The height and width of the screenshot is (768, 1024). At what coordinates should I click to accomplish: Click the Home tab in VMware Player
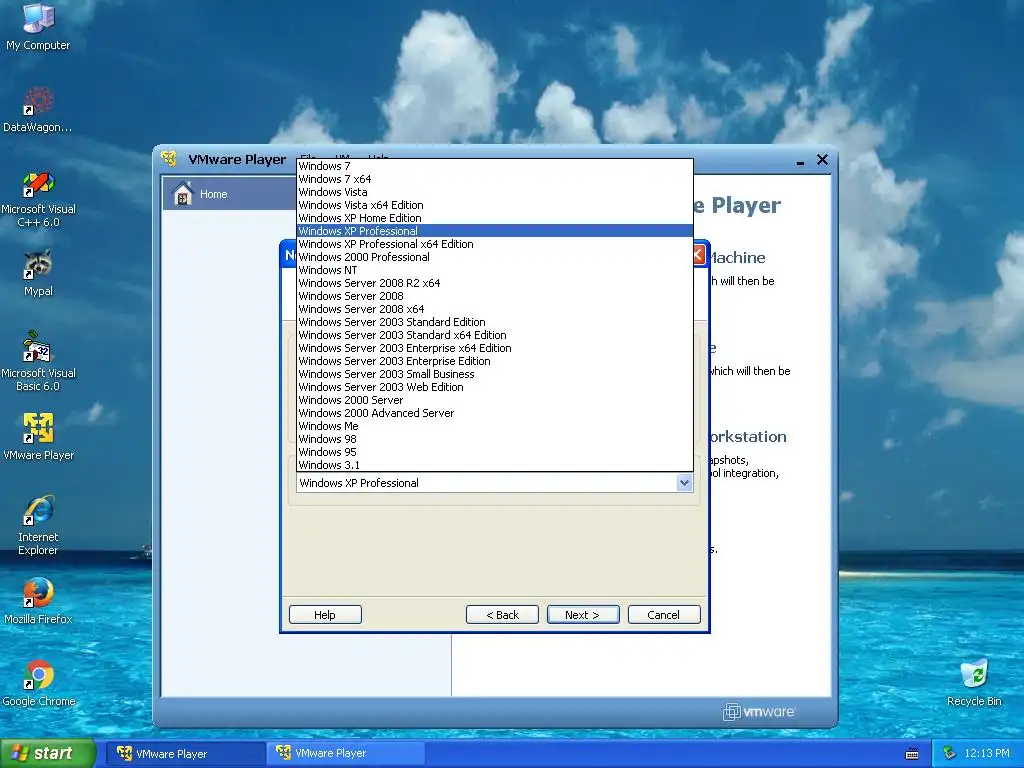pyautogui.click(x=229, y=194)
